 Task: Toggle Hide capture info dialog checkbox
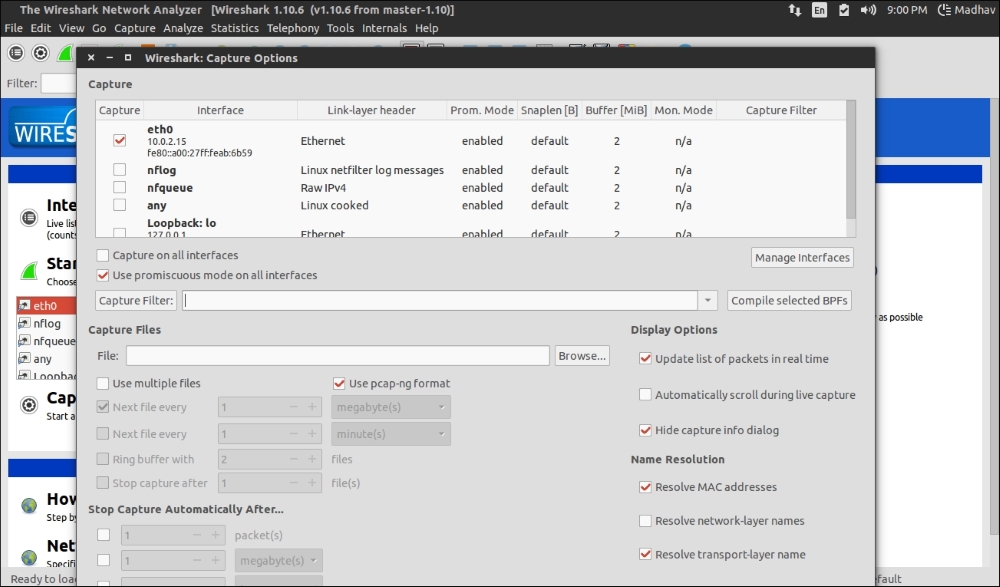point(645,430)
